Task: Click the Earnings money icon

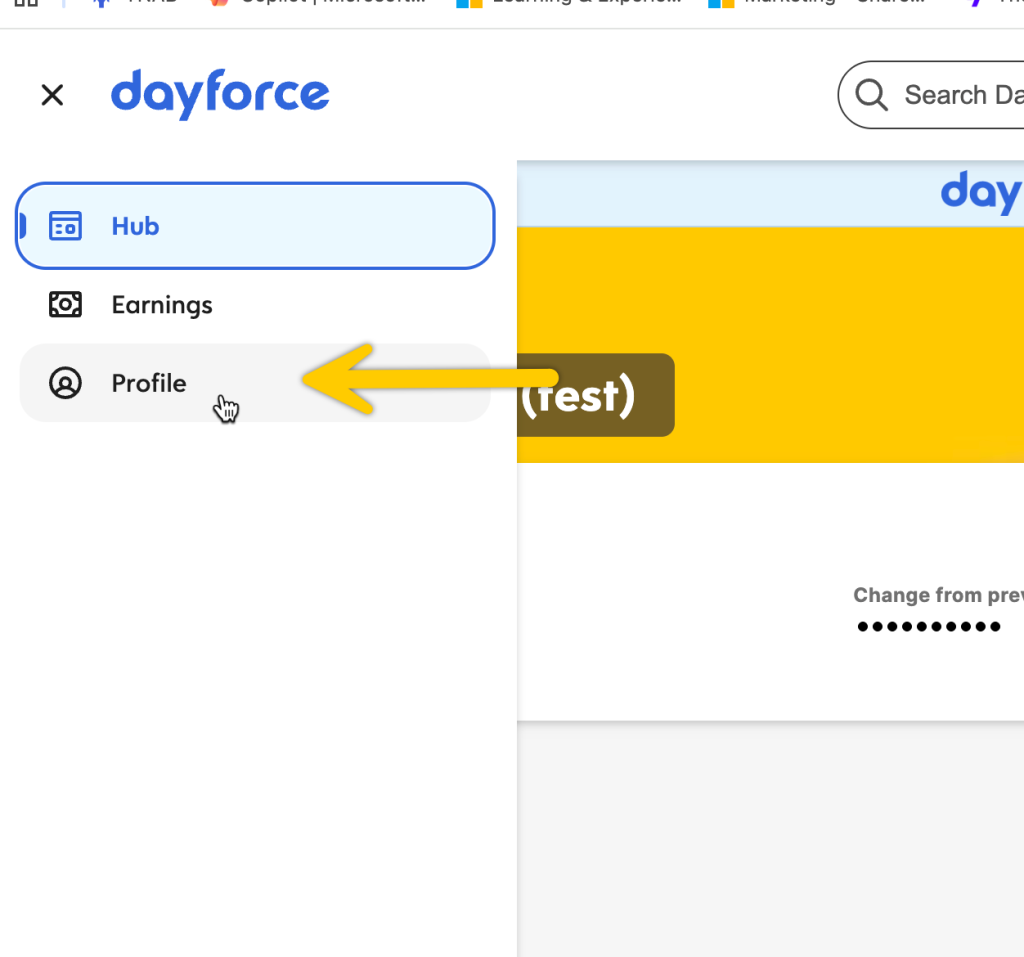Action: (65, 305)
